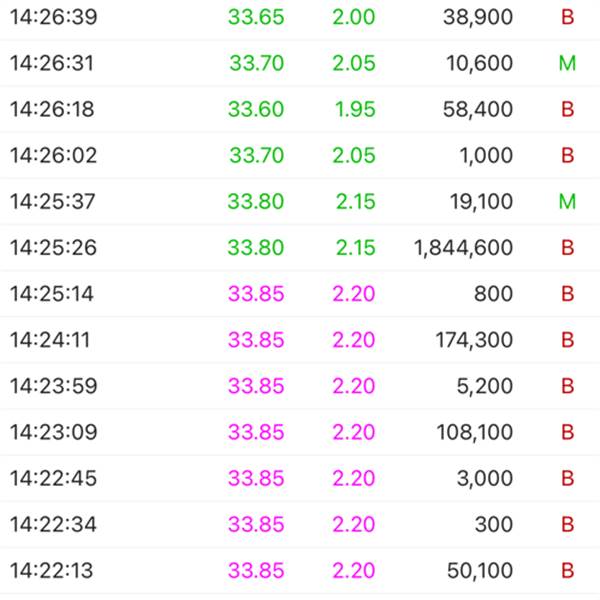Select the 14:26:39 trade row
The height and width of the screenshot is (600, 600).
tap(300, 17)
